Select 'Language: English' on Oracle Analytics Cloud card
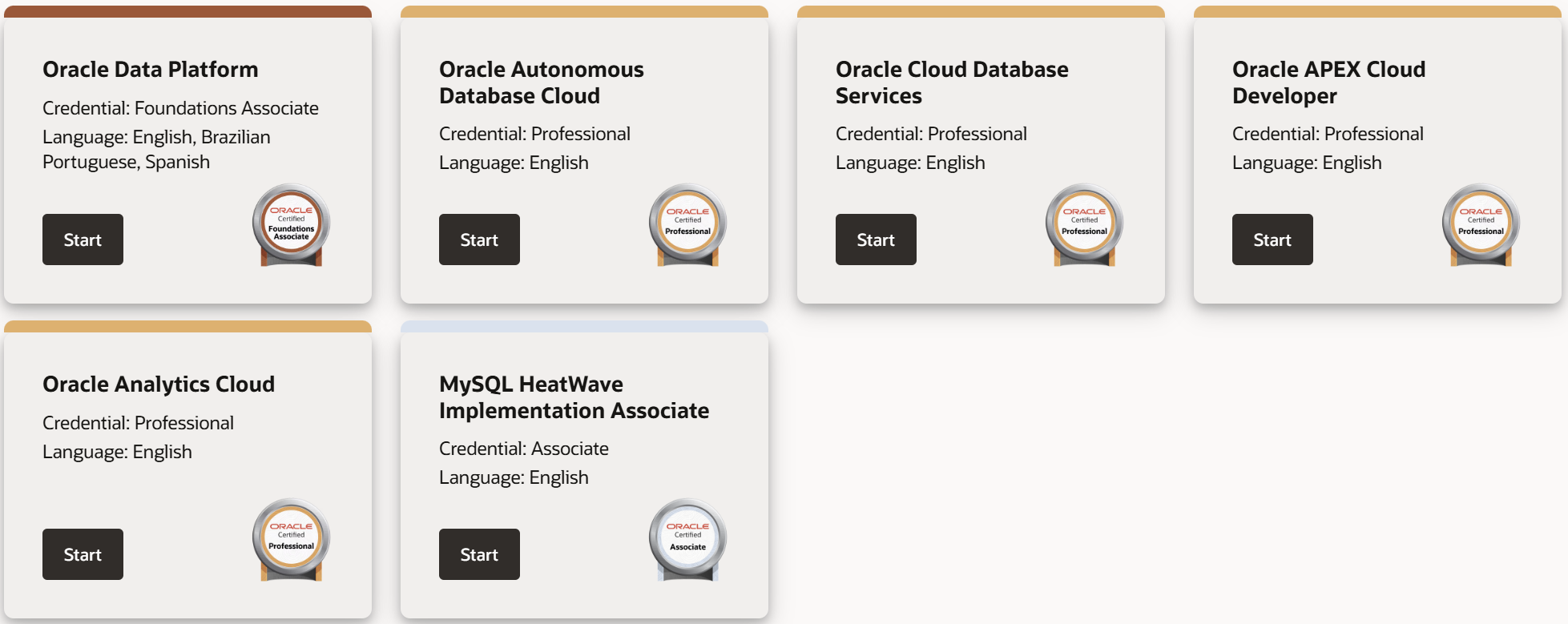This screenshot has height=624, width=1568. (x=117, y=452)
